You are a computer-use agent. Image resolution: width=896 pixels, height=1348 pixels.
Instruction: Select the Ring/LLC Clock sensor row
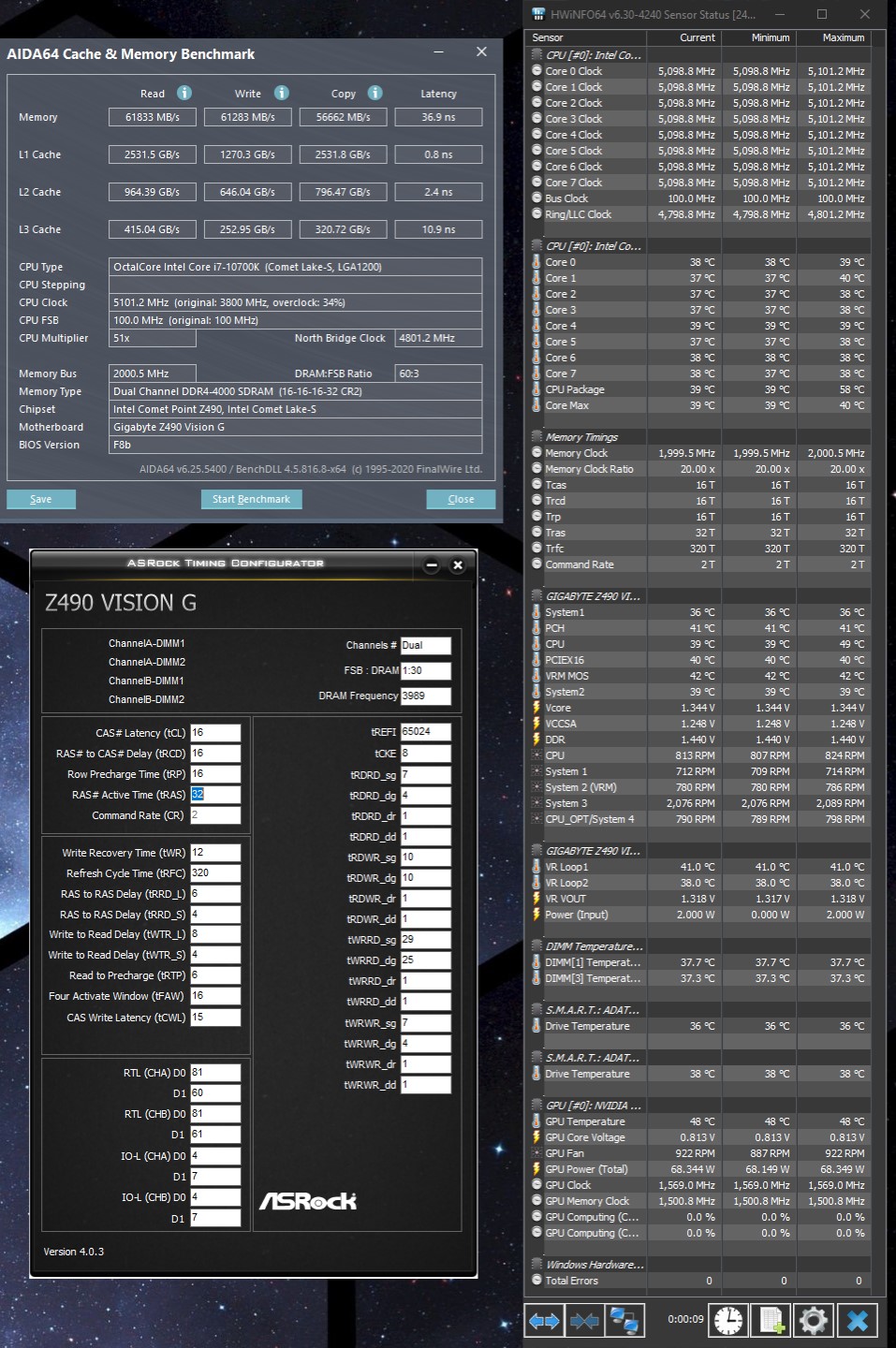pyautogui.click(x=698, y=214)
